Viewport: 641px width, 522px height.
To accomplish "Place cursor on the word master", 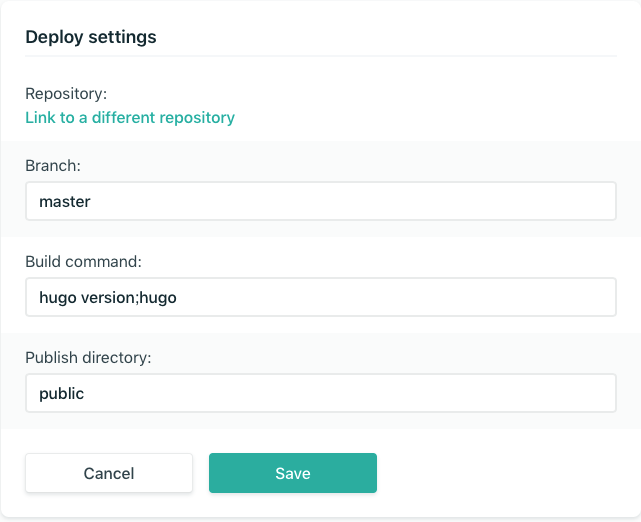I will pyautogui.click(x=65, y=202).
